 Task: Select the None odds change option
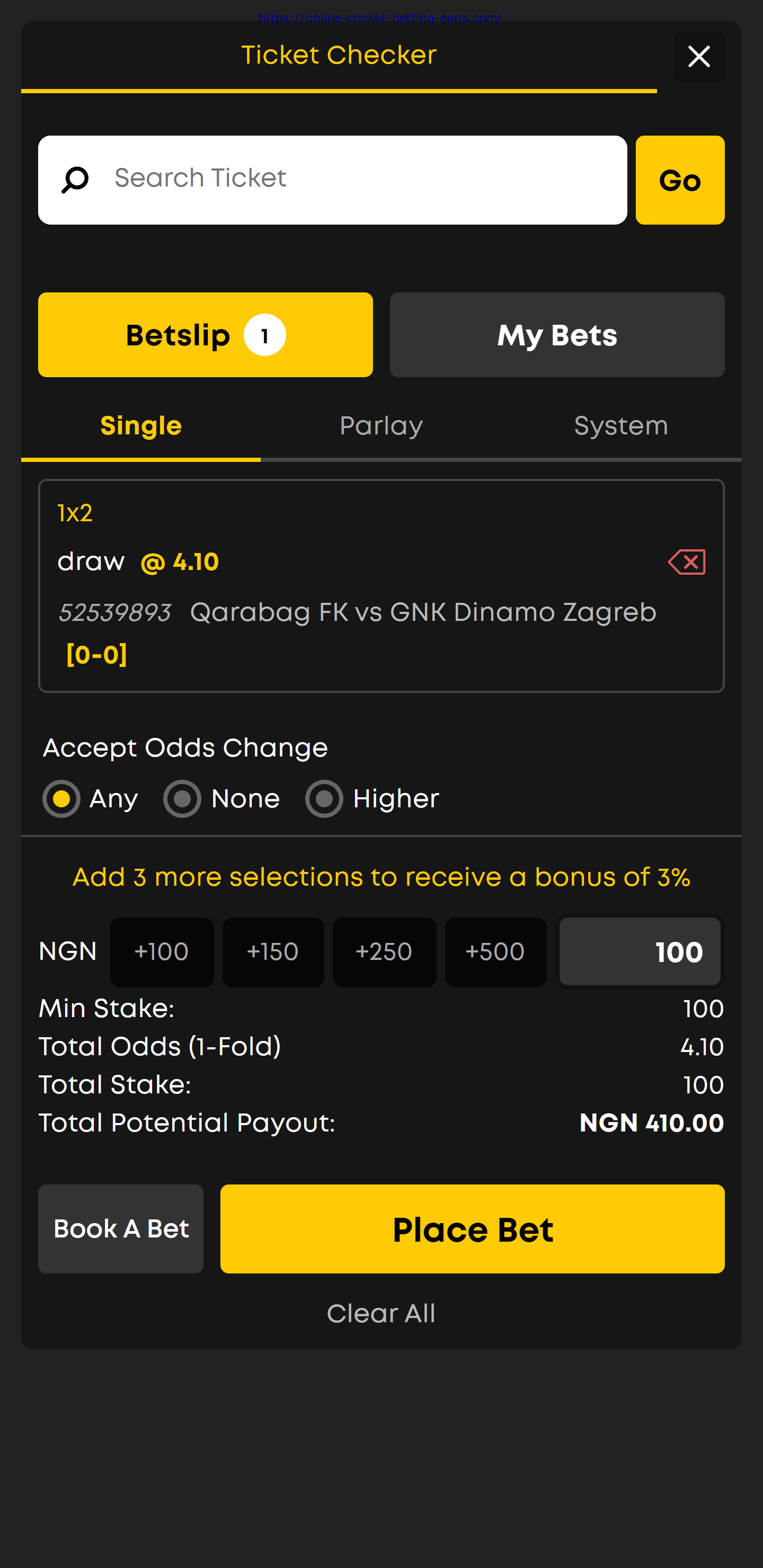(x=182, y=799)
